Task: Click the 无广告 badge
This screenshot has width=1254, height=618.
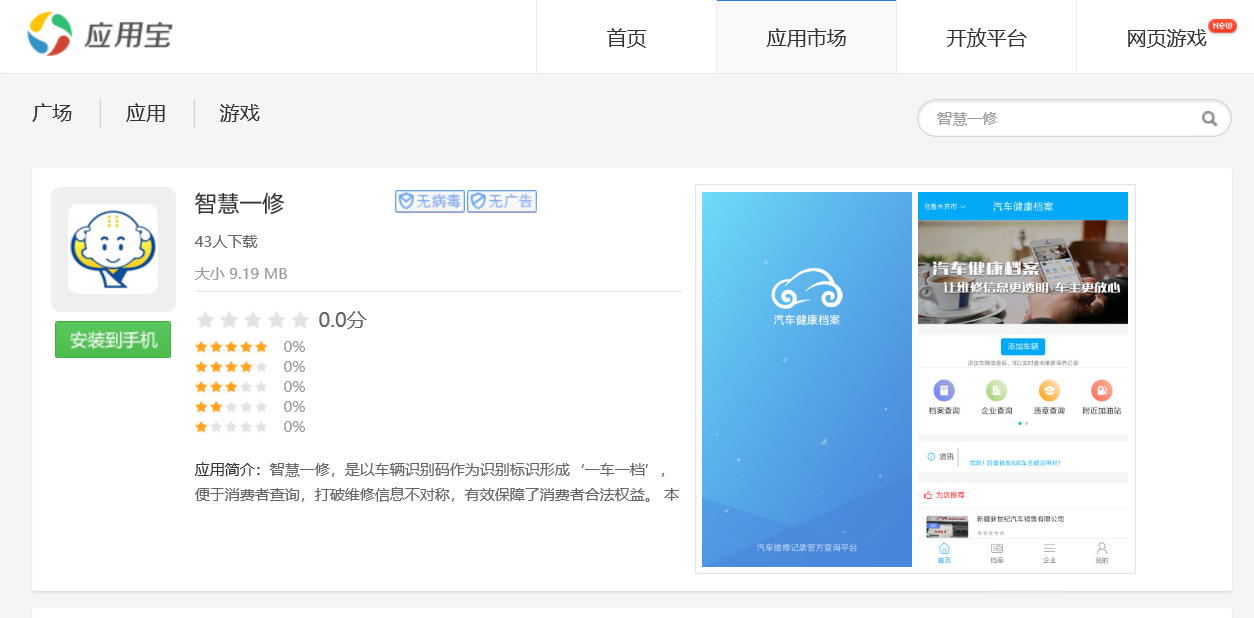Action: pyautogui.click(x=502, y=201)
